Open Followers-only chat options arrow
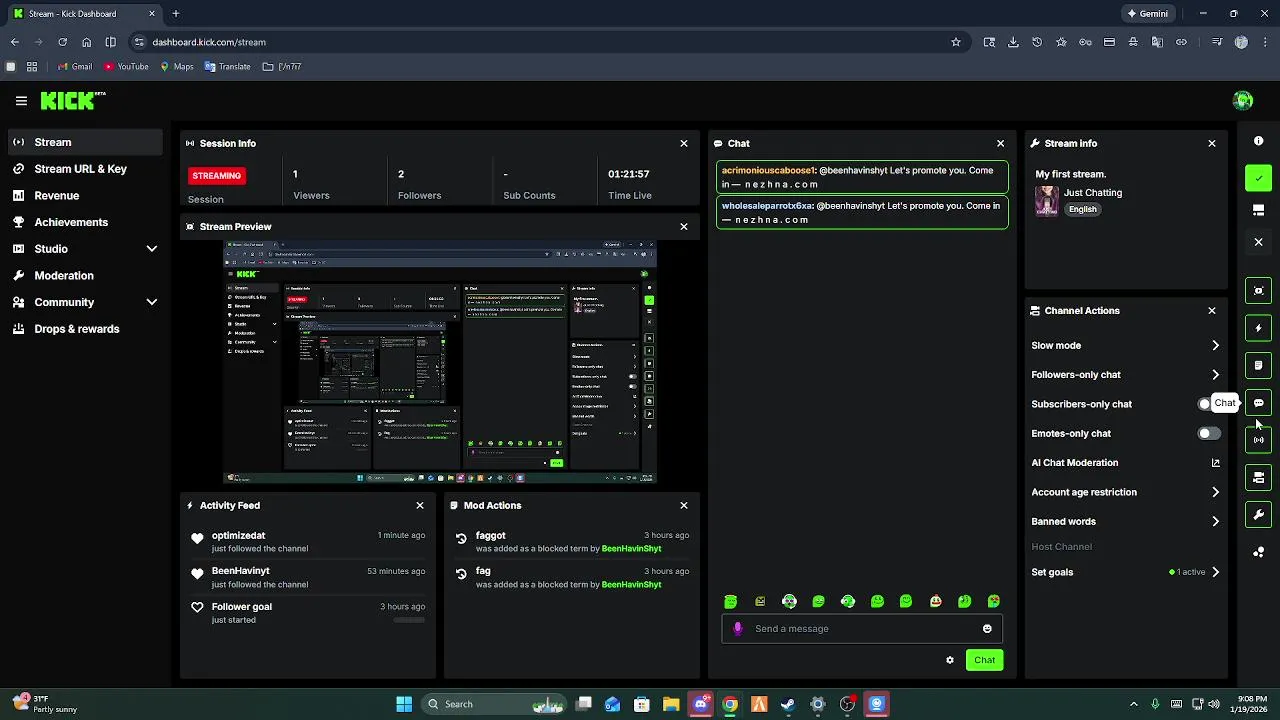This screenshot has width=1280, height=720. tap(1215, 375)
